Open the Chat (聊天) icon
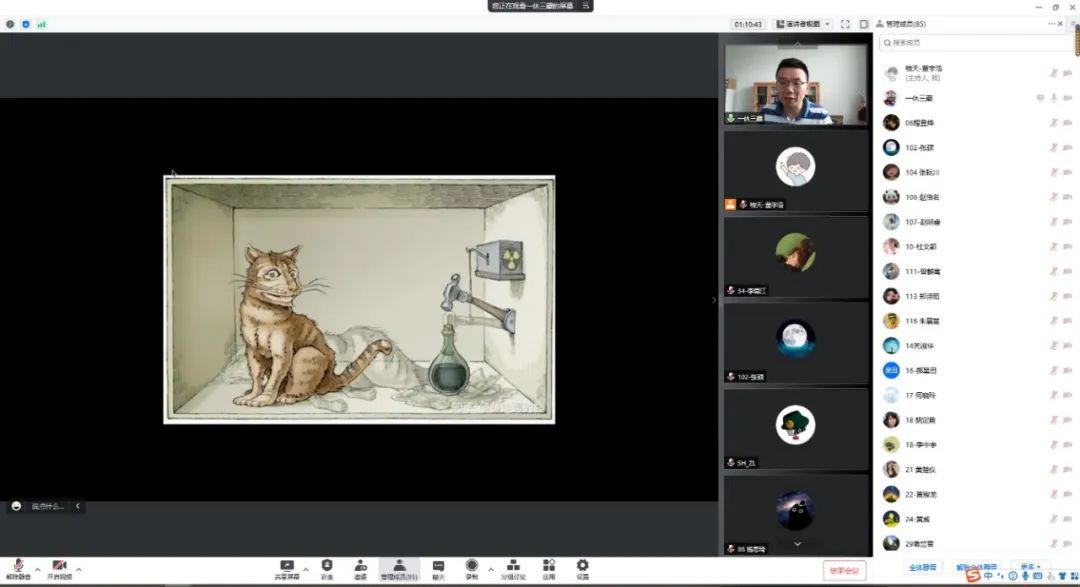This screenshot has height=587, width=1080. 438,566
